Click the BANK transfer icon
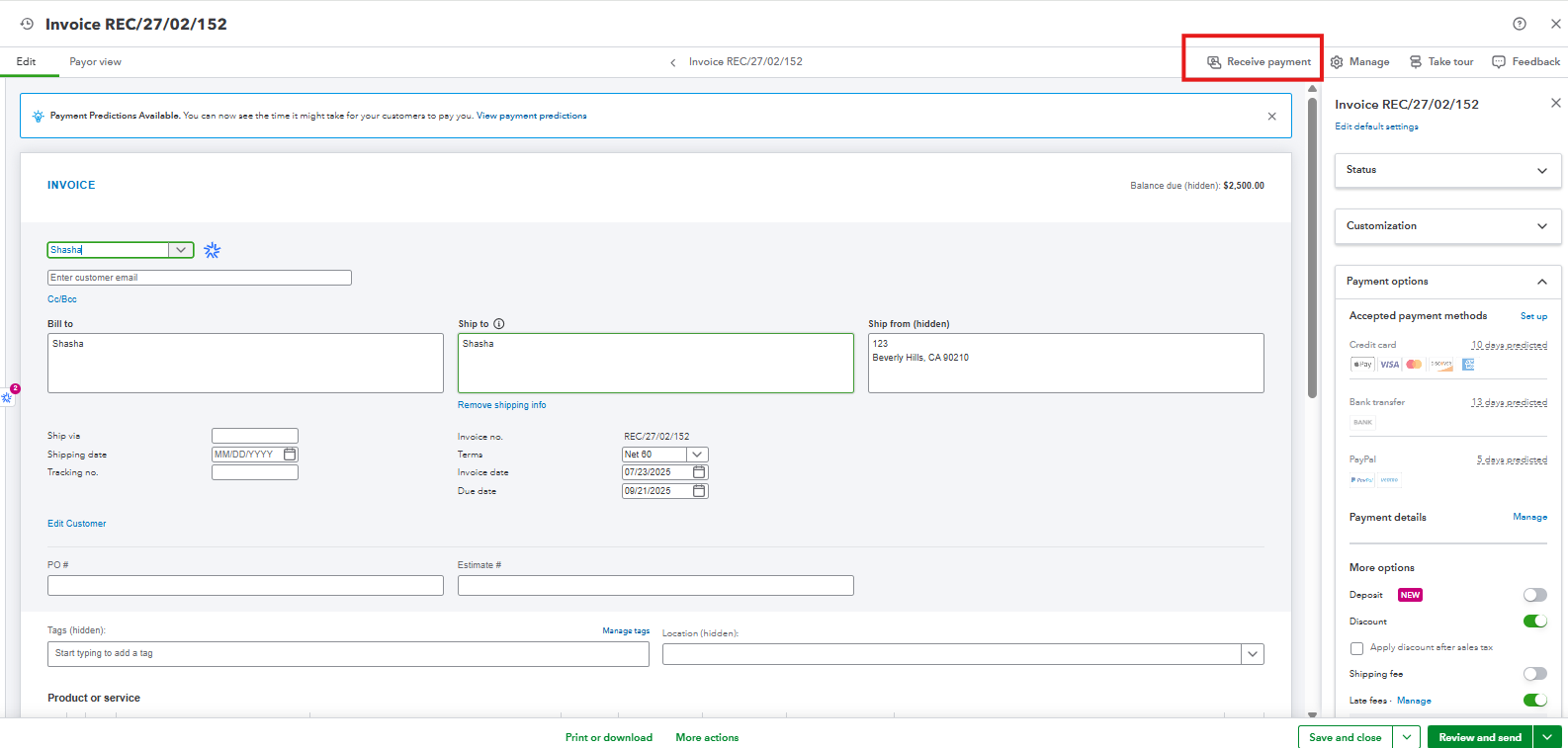The height and width of the screenshot is (748, 1568). [1363, 422]
